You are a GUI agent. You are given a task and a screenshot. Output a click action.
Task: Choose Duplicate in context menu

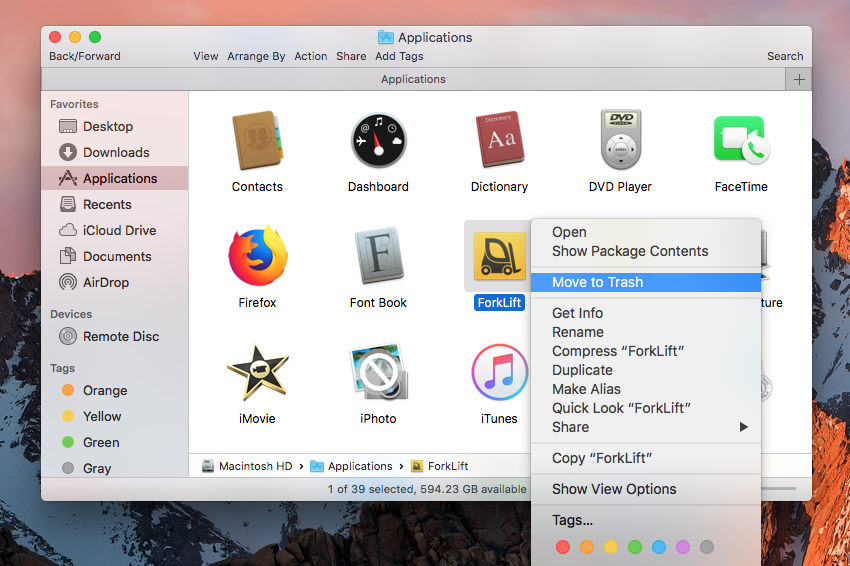coord(646,370)
